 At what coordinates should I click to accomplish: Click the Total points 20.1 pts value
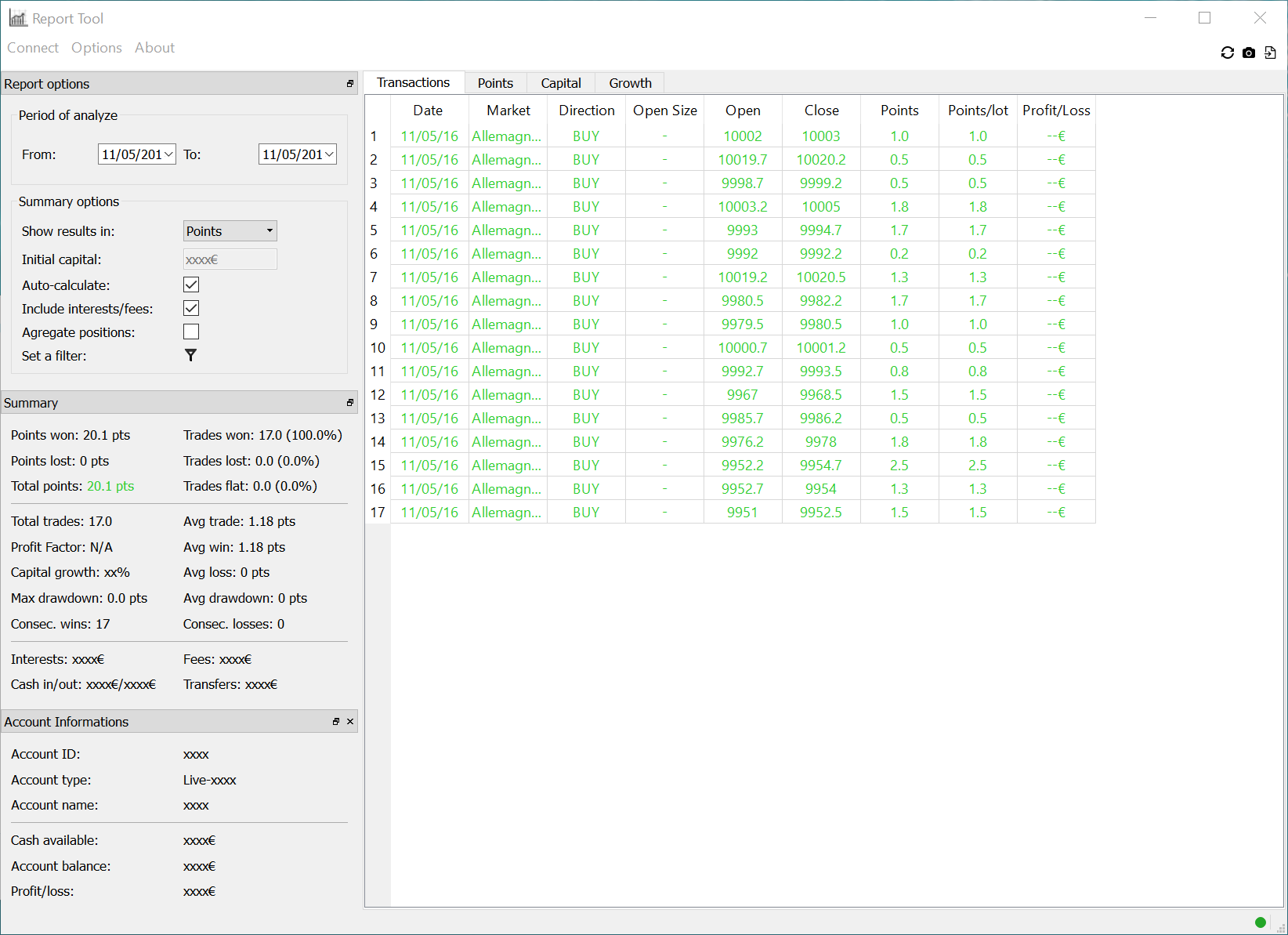point(110,486)
